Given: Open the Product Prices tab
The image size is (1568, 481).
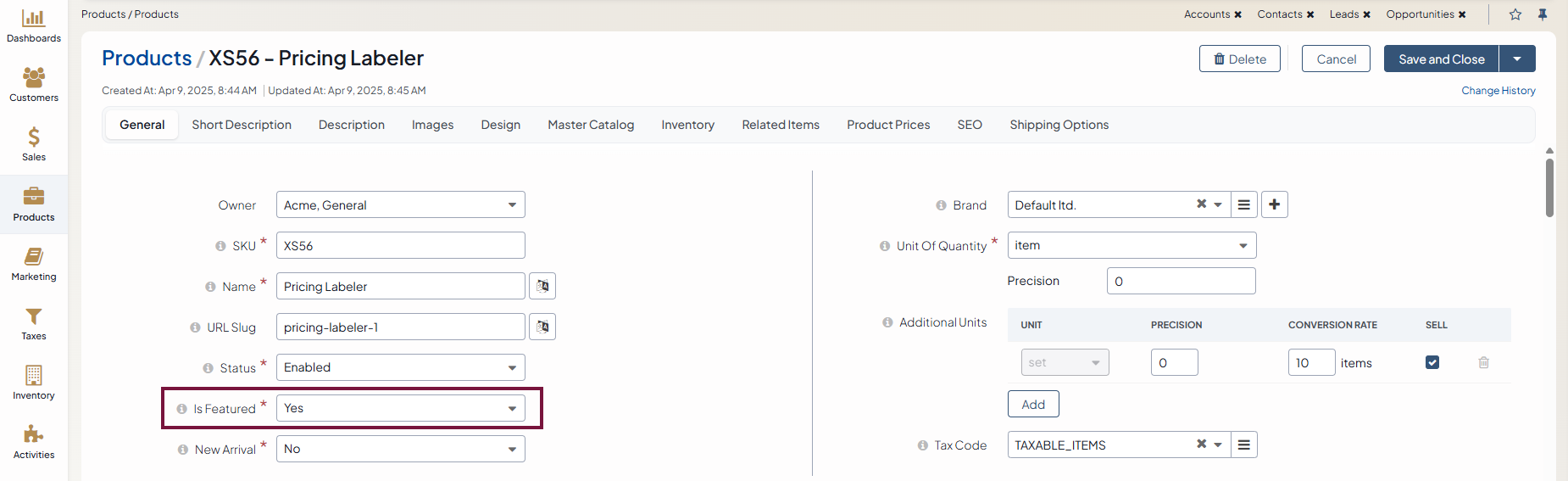Looking at the screenshot, I should click(888, 125).
